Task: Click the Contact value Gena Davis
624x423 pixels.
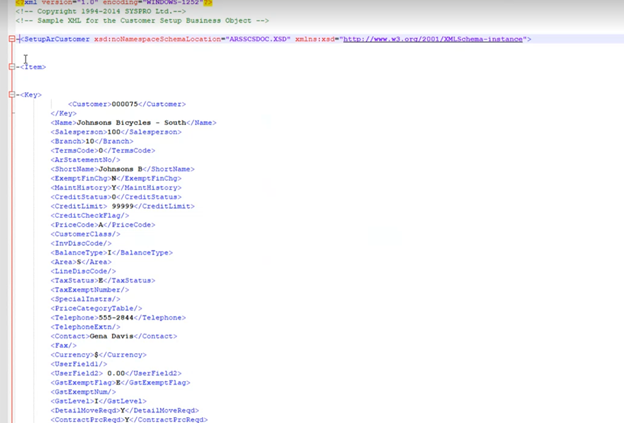Action: pyautogui.click(x=111, y=336)
